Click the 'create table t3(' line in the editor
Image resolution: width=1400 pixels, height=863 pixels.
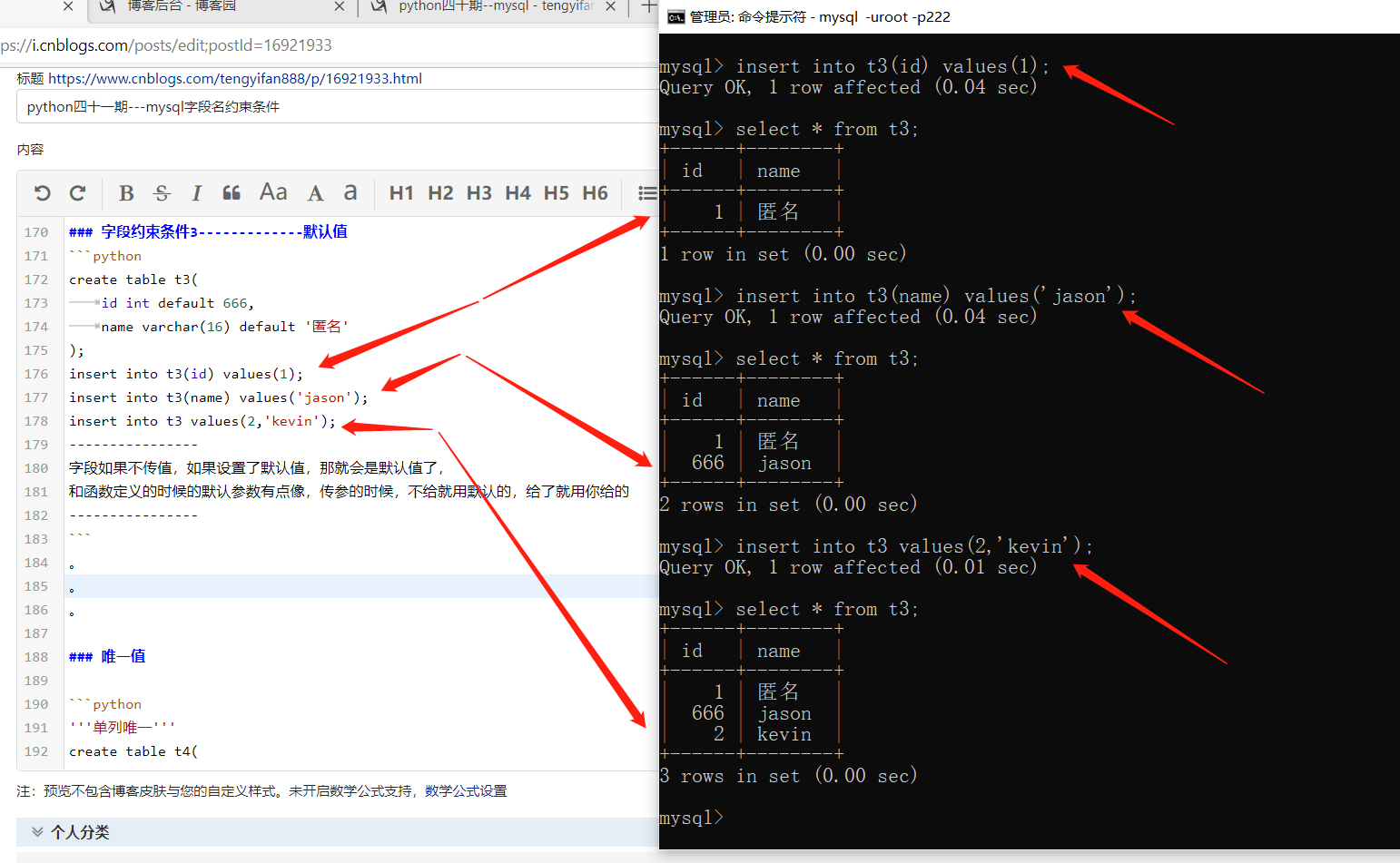coord(133,279)
